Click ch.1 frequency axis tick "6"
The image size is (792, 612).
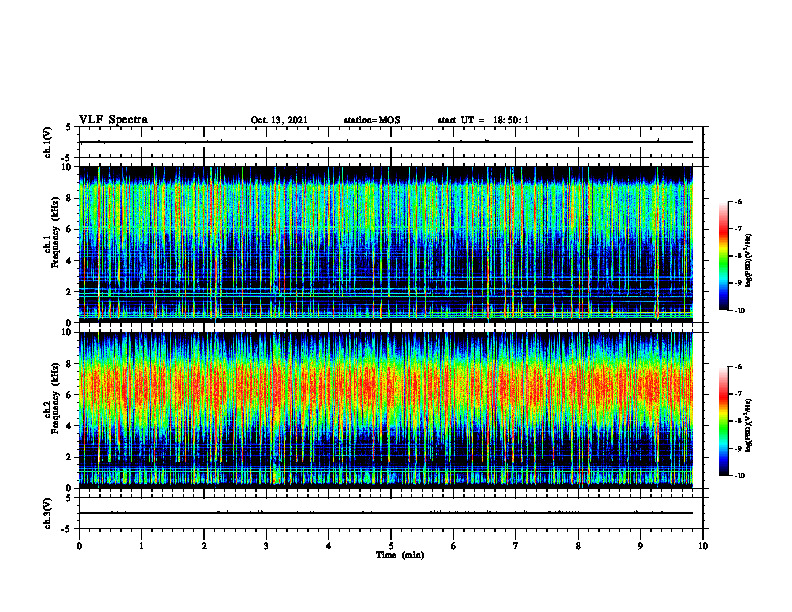pos(70,229)
